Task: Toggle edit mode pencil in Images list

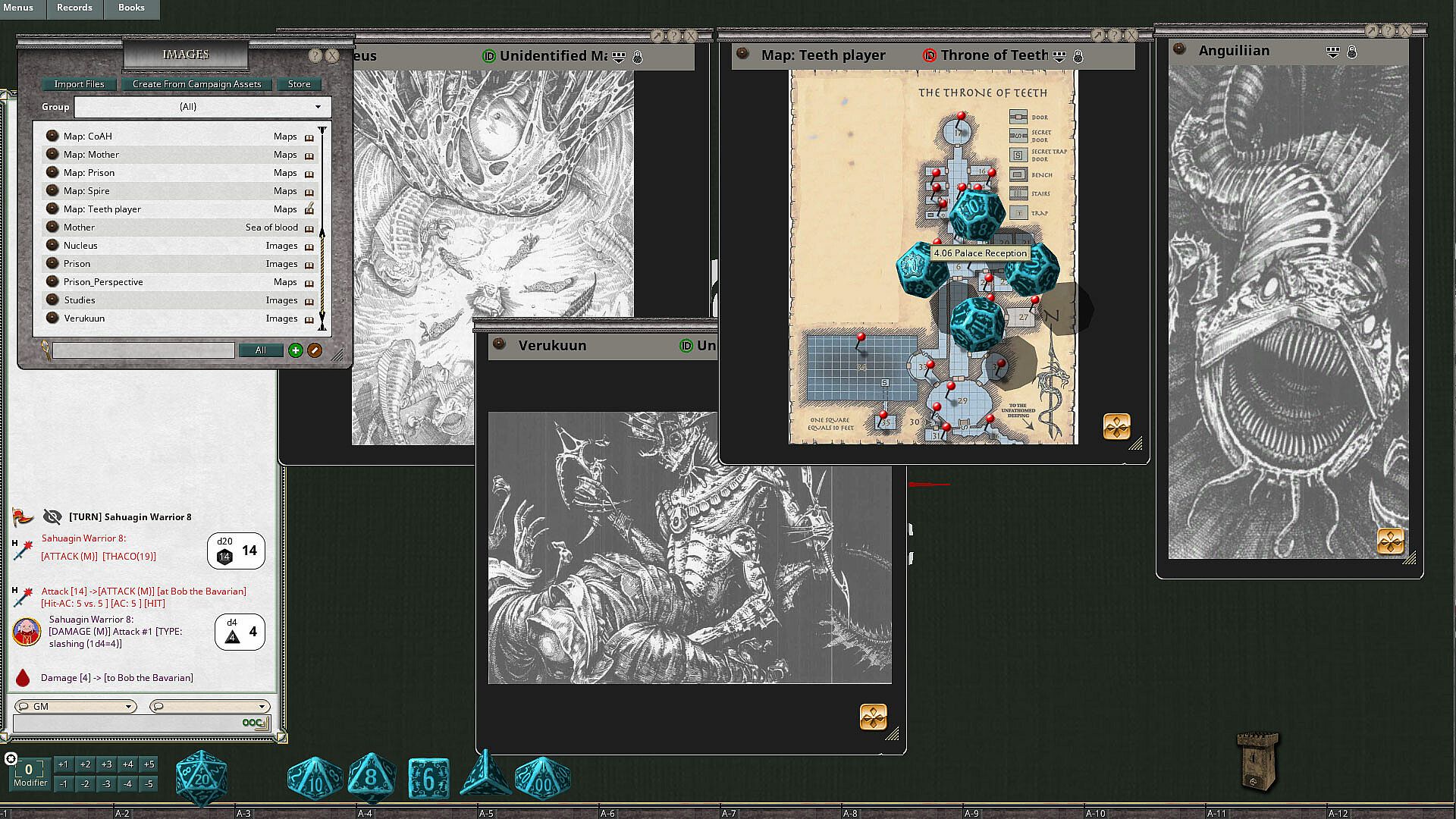Action: coord(315,350)
